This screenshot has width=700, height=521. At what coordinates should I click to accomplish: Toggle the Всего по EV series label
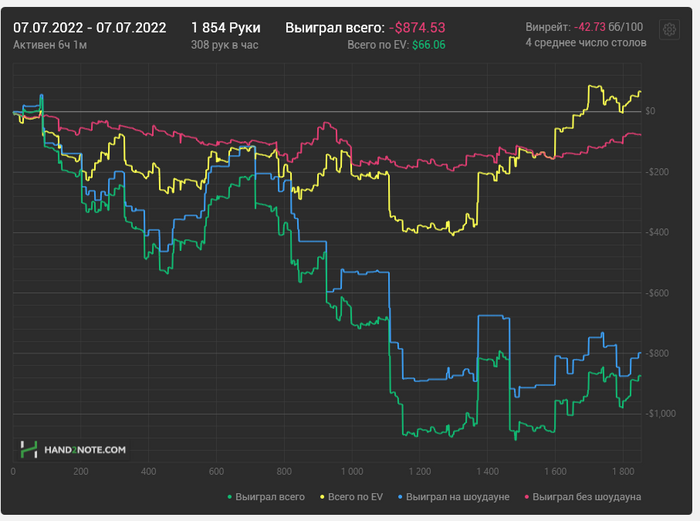pyautogui.click(x=355, y=497)
